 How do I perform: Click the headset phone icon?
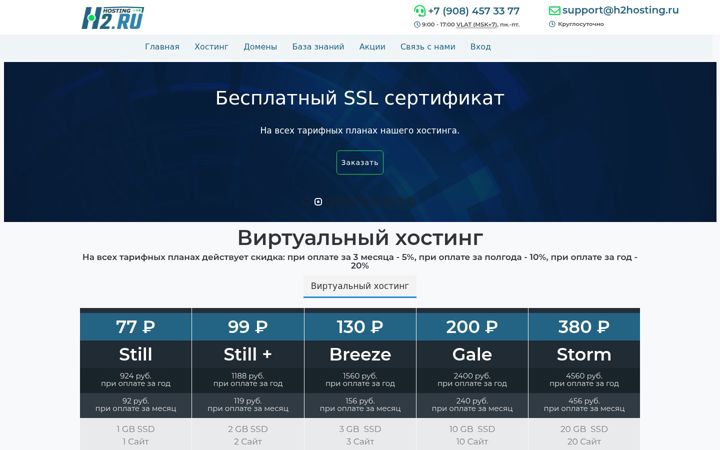419,11
